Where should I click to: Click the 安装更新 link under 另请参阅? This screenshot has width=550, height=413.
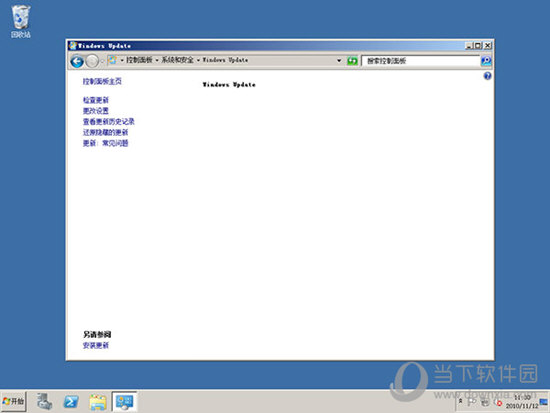pos(96,345)
